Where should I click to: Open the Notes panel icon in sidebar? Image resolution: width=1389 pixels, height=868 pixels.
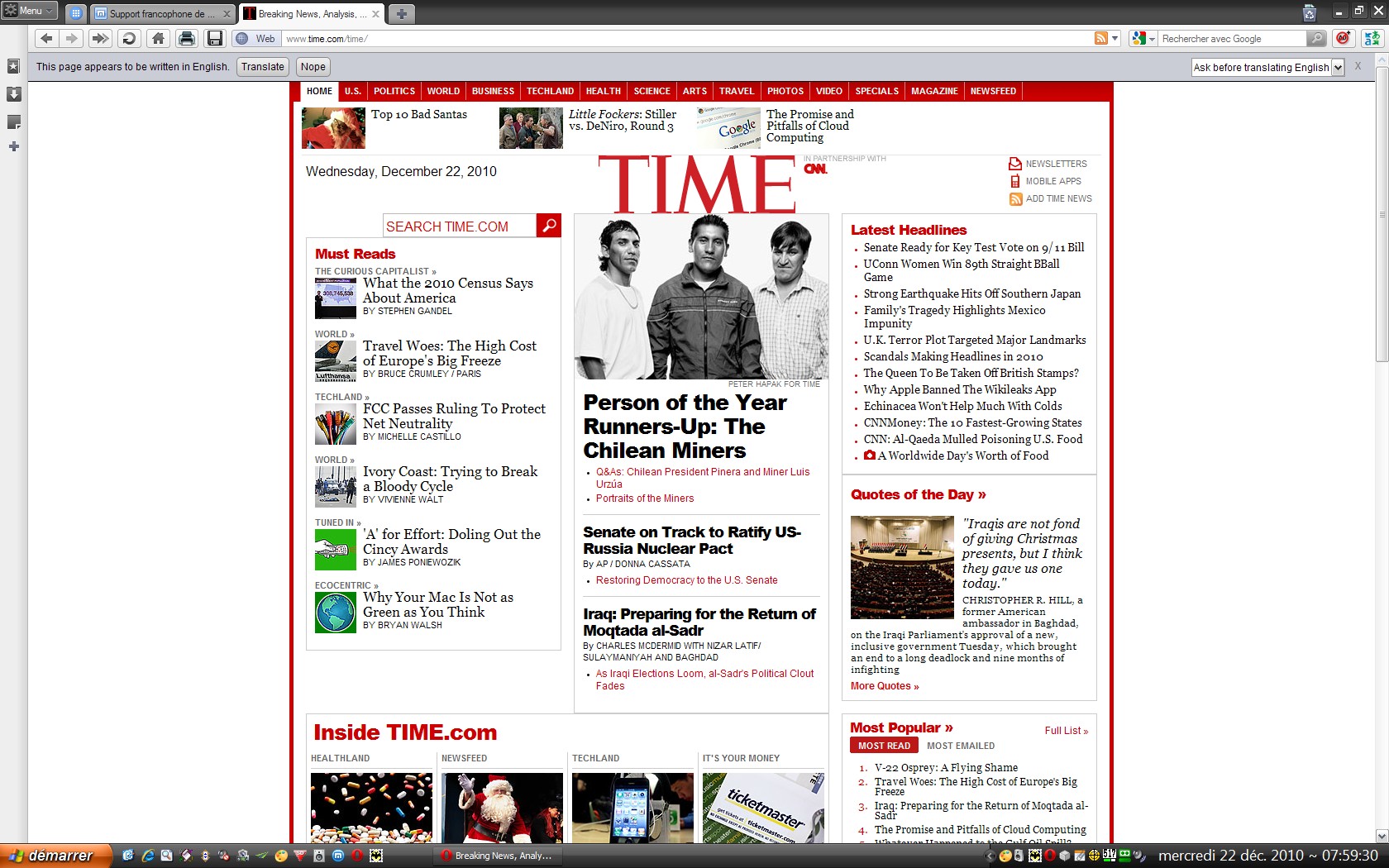pos(13,122)
